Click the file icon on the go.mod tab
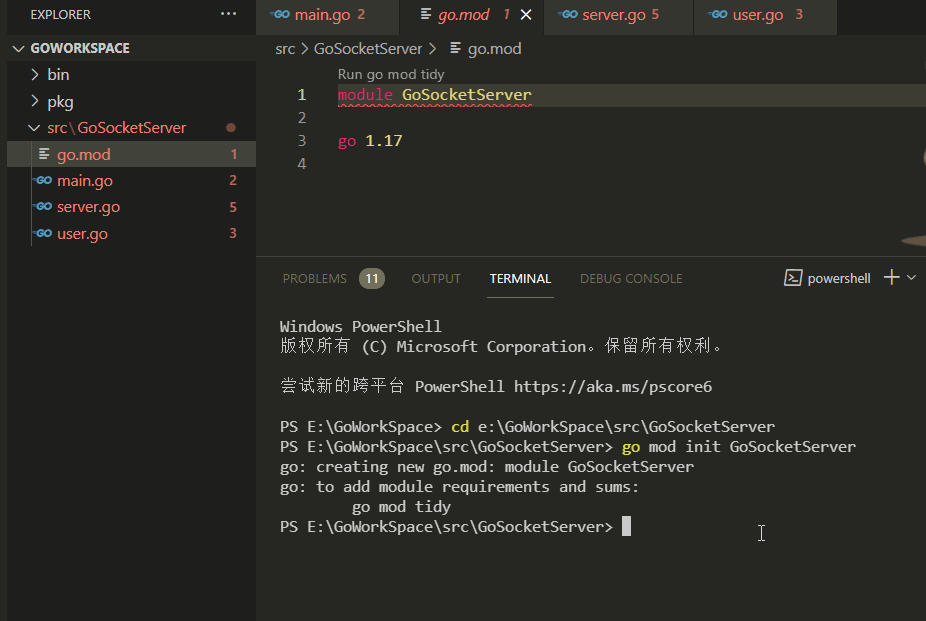926x621 pixels. pos(425,14)
